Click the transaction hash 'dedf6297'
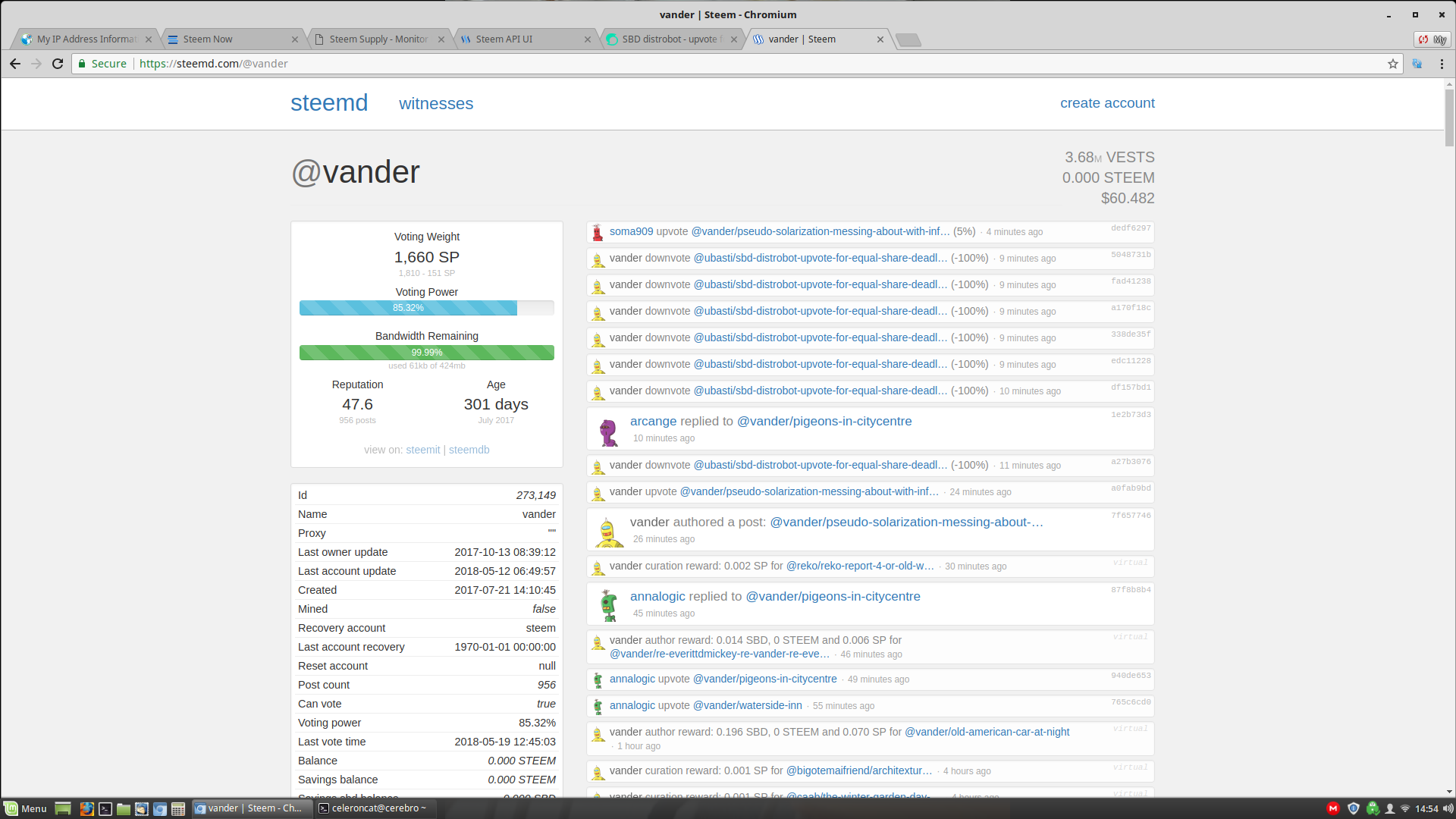Image resolution: width=1456 pixels, height=819 pixels. pyautogui.click(x=1131, y=228)
